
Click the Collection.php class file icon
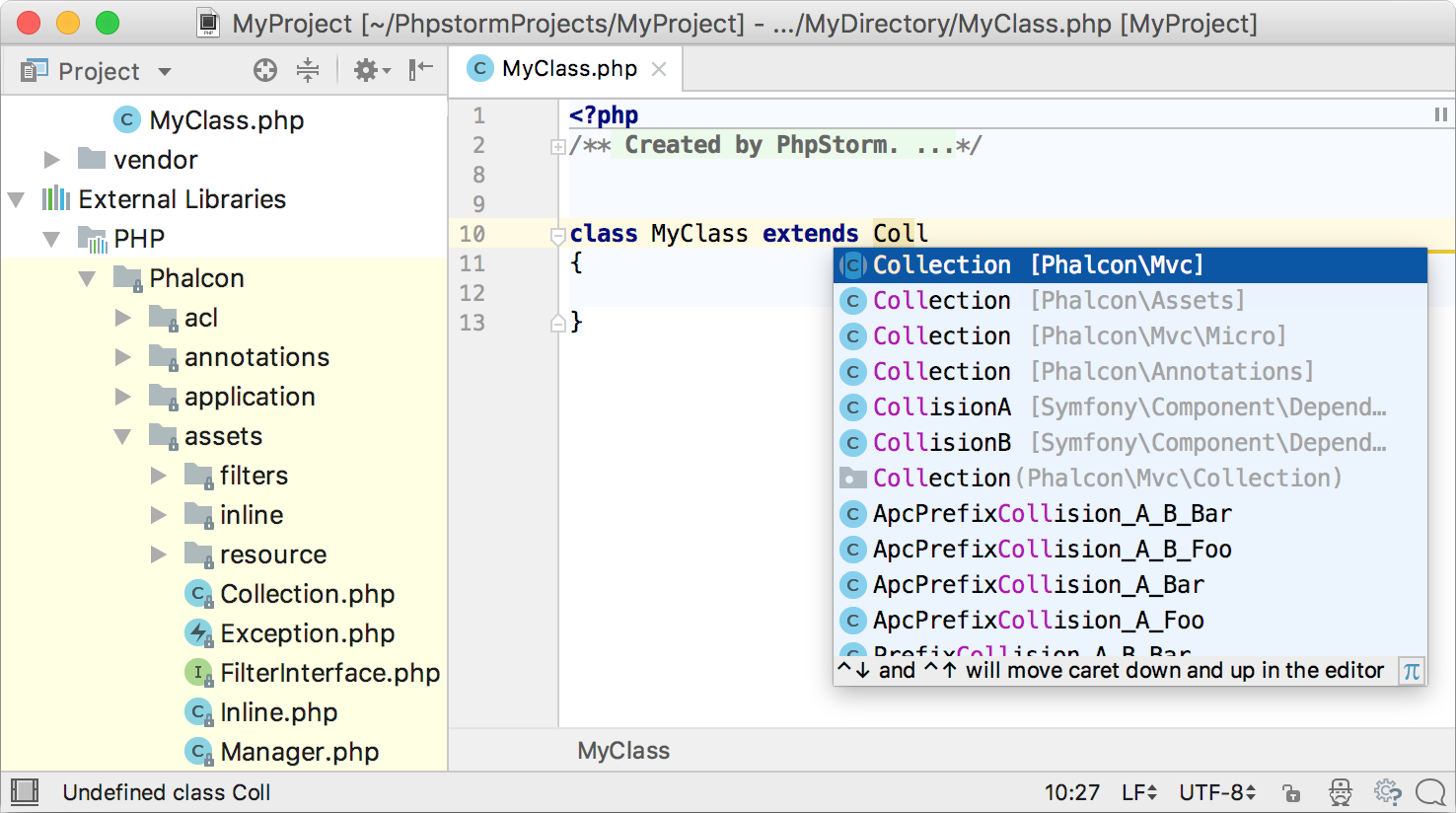199,594
